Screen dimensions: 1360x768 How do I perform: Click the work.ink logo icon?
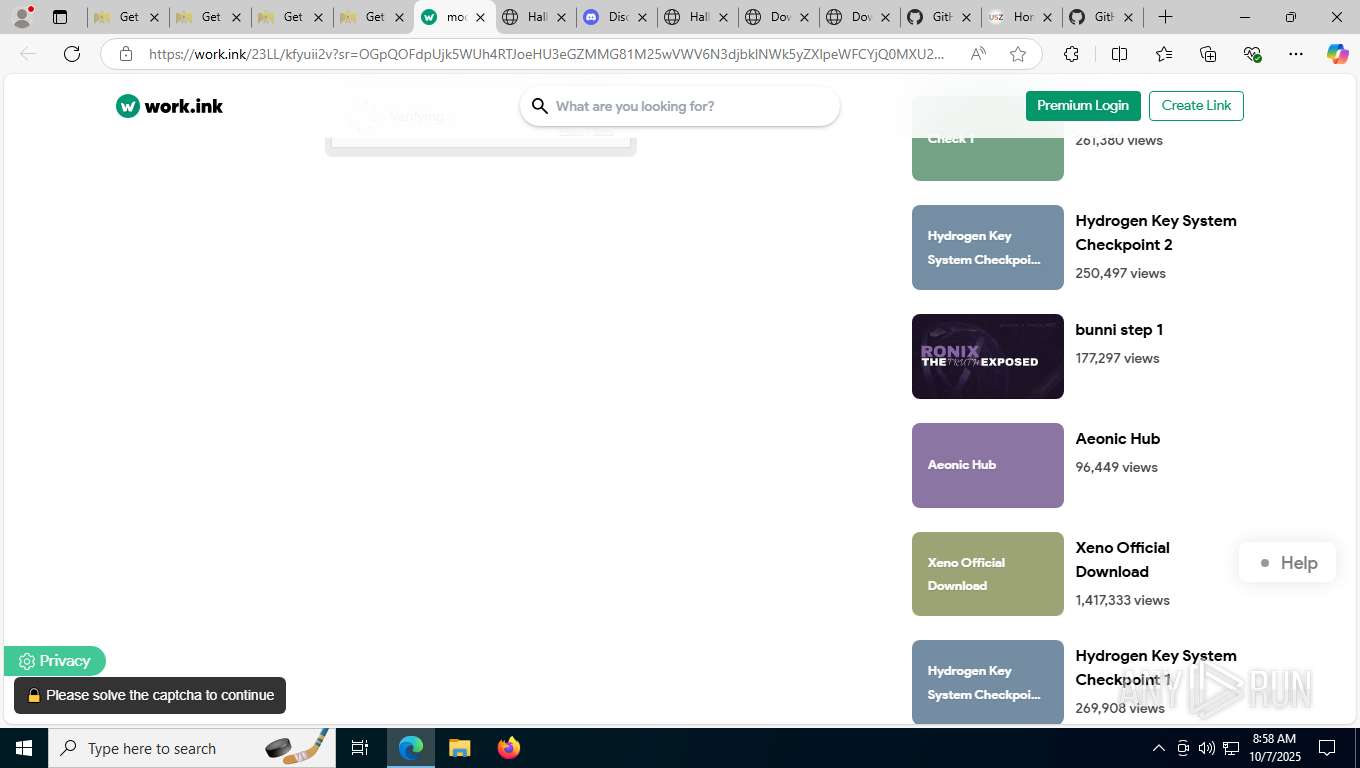tap(127, 106)
